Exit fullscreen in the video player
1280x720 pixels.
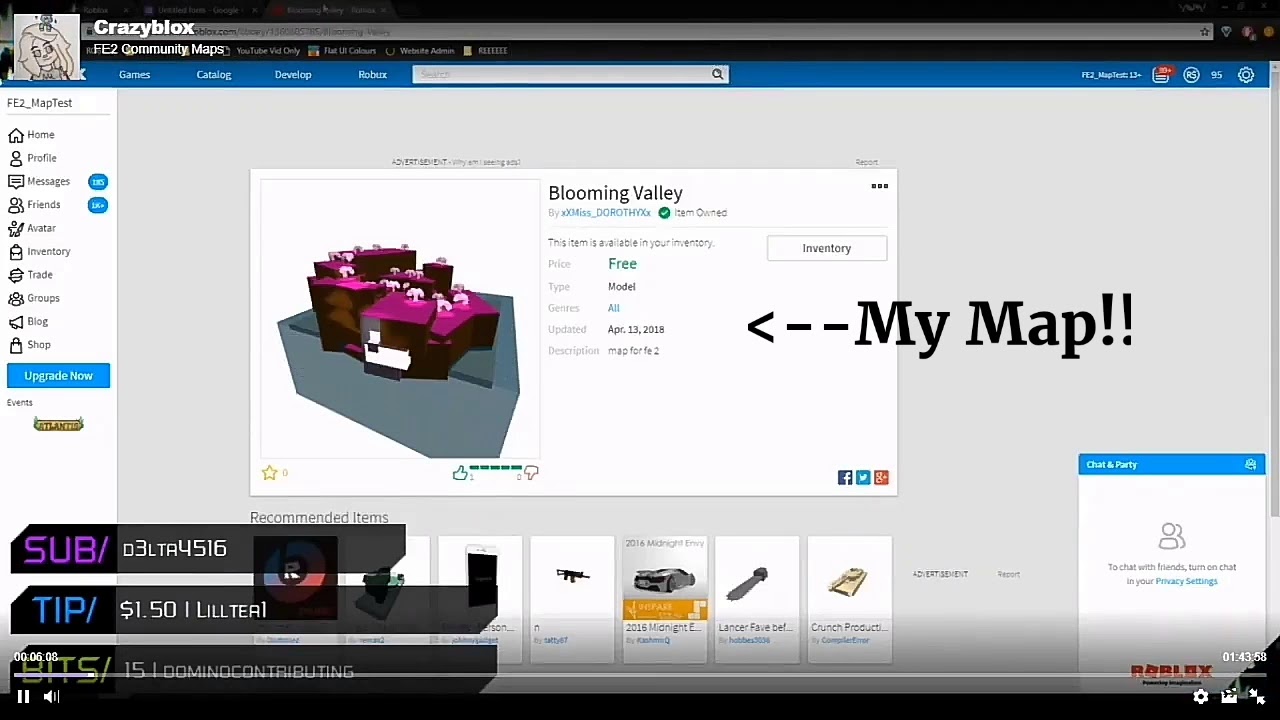click(1258, 697)
